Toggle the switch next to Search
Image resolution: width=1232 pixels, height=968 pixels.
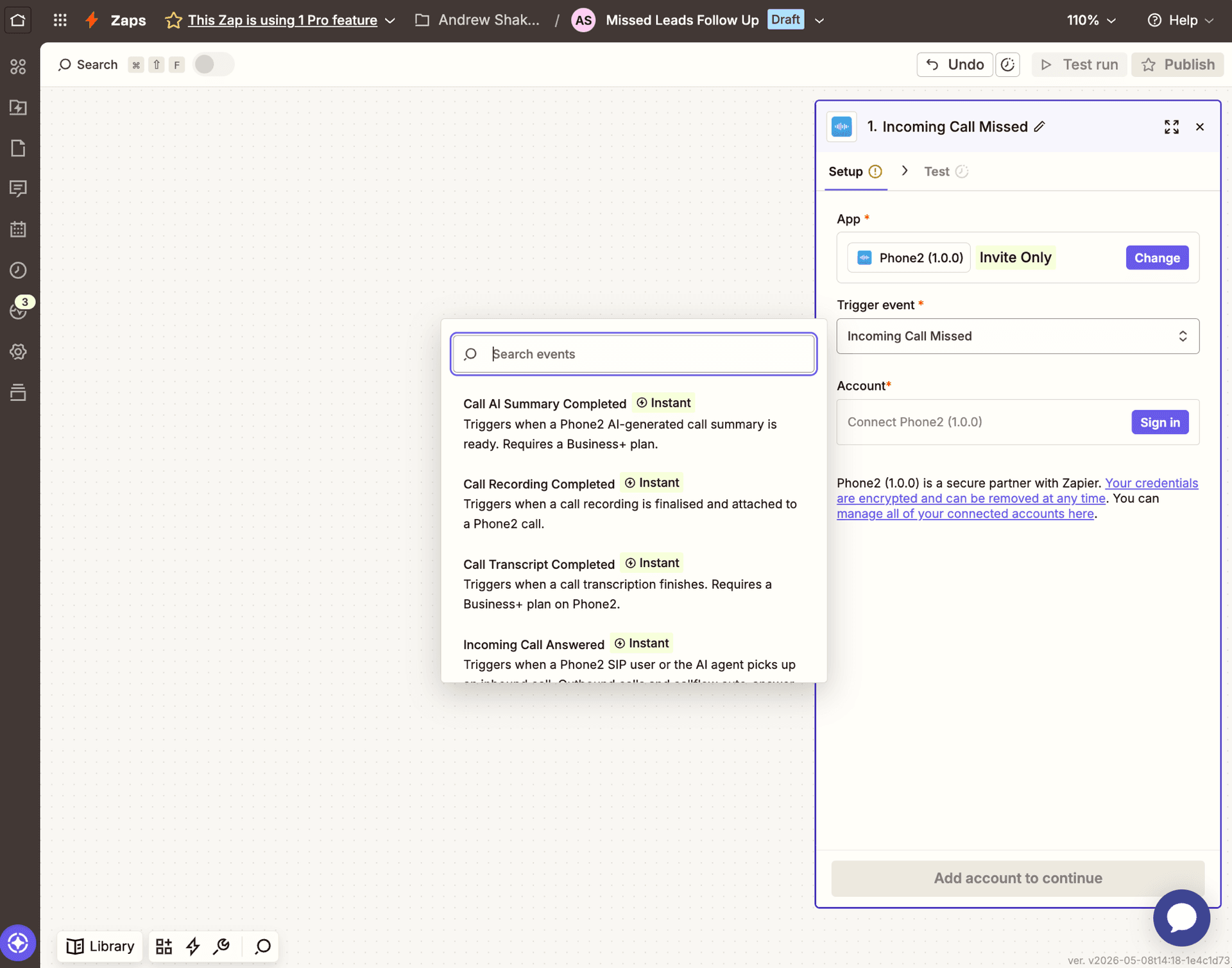tap(214, 65)
